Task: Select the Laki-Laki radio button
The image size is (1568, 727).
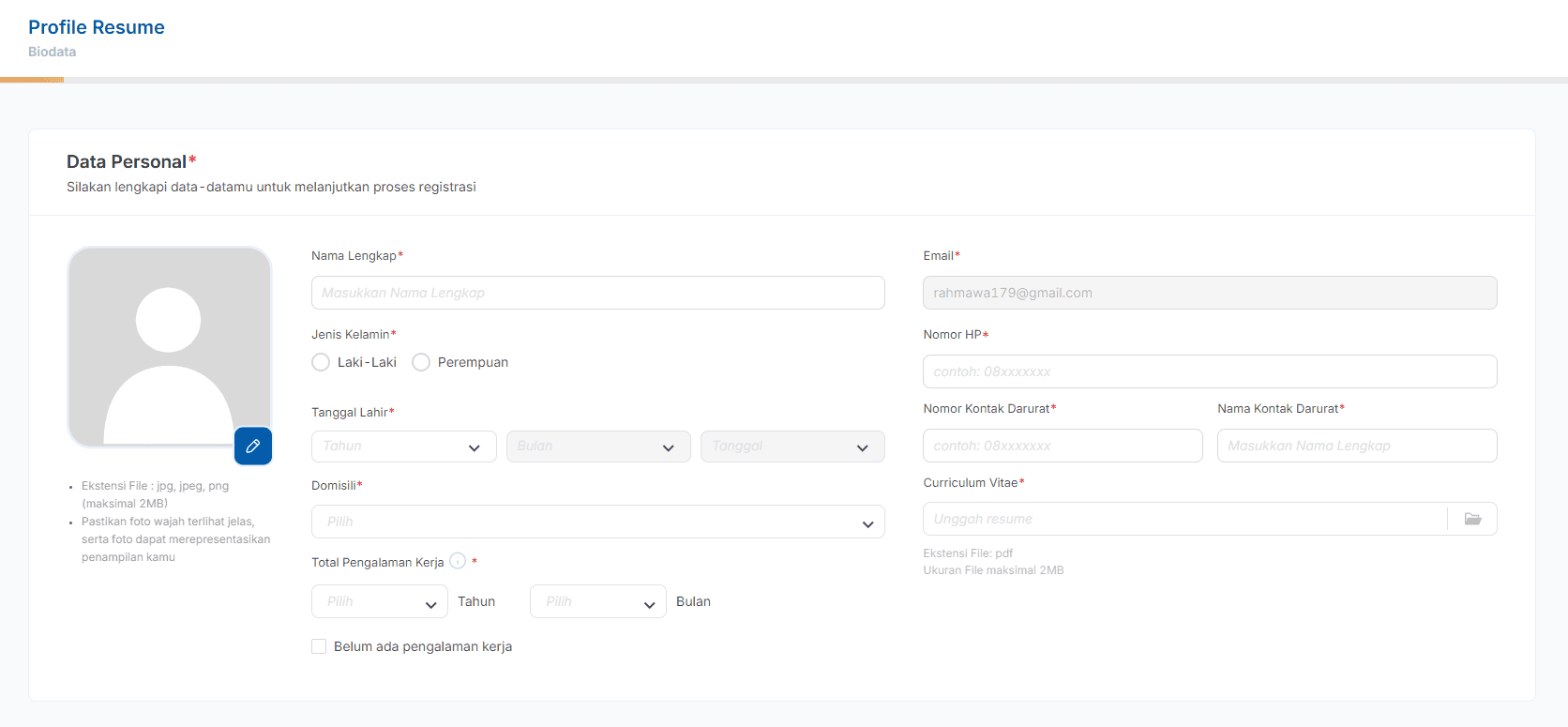Action: pos(321,362)
